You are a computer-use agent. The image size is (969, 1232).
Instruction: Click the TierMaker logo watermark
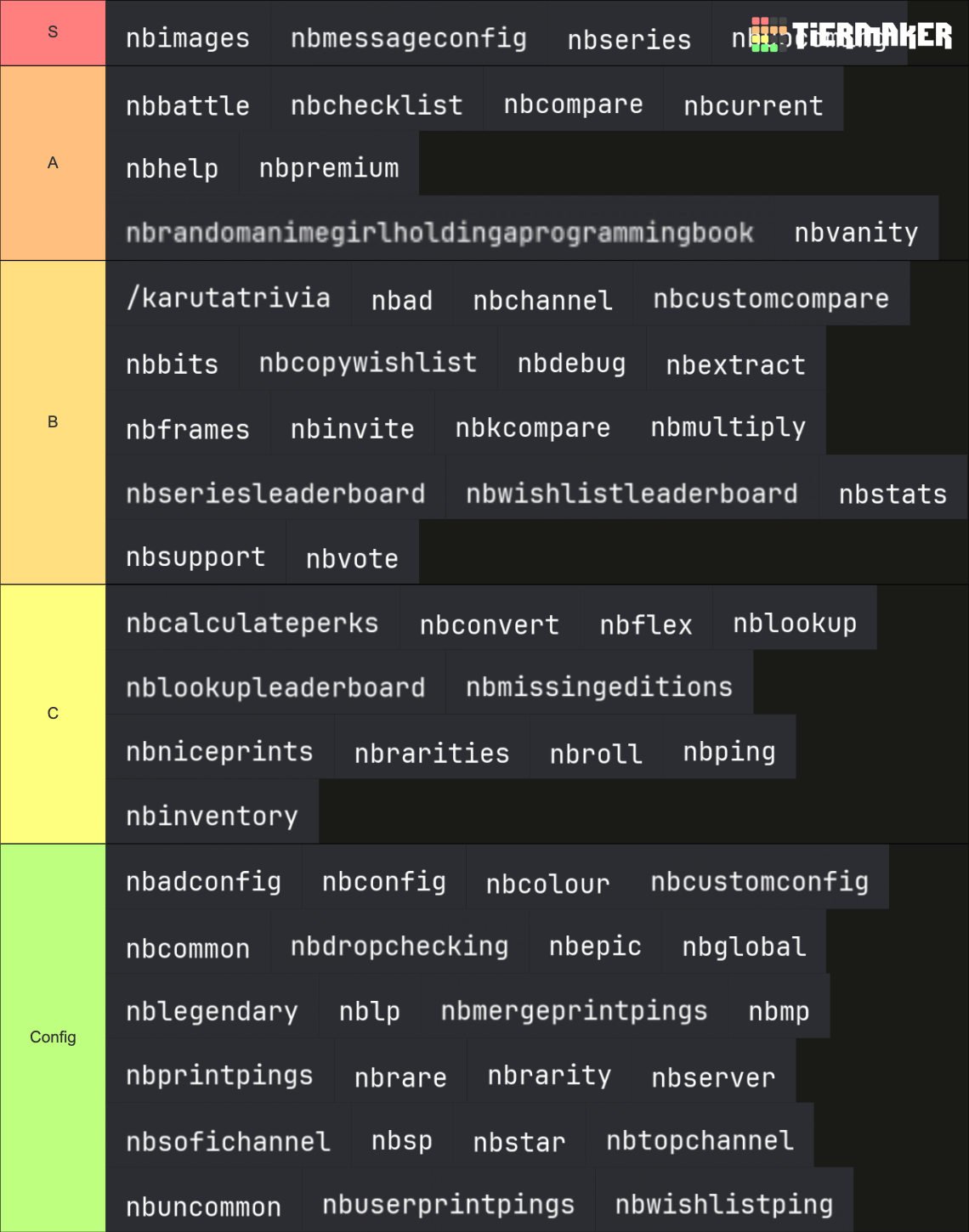tap(851, 35)
